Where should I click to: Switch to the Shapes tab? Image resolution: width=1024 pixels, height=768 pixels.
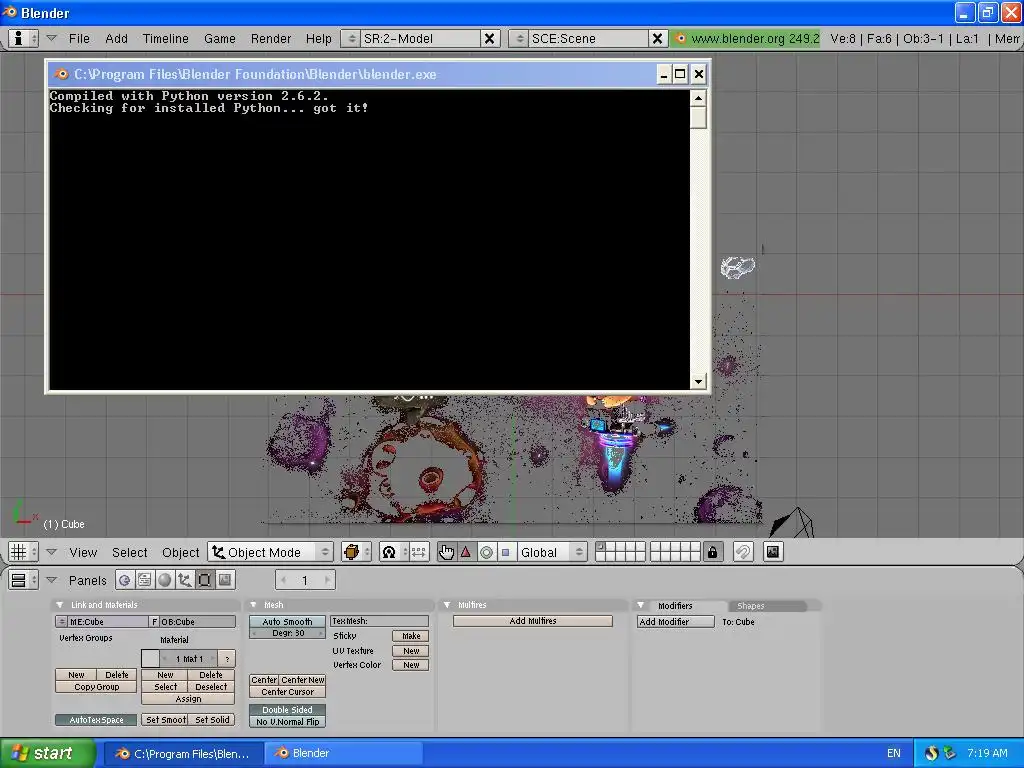point(766,606)
